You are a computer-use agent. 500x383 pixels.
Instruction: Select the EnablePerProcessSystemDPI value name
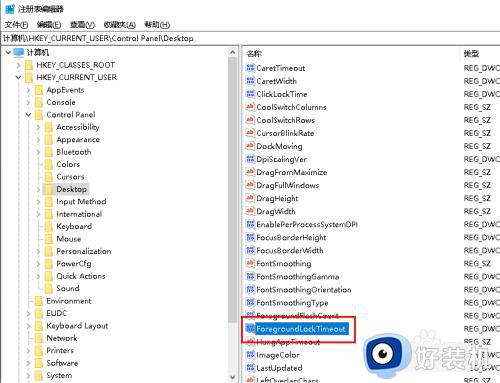(307, 224)
